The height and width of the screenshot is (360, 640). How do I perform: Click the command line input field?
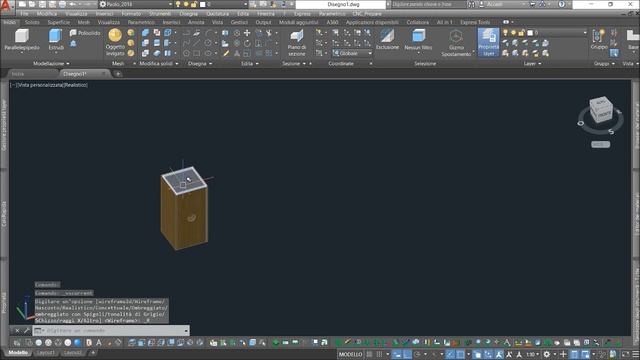pos(112,330)
